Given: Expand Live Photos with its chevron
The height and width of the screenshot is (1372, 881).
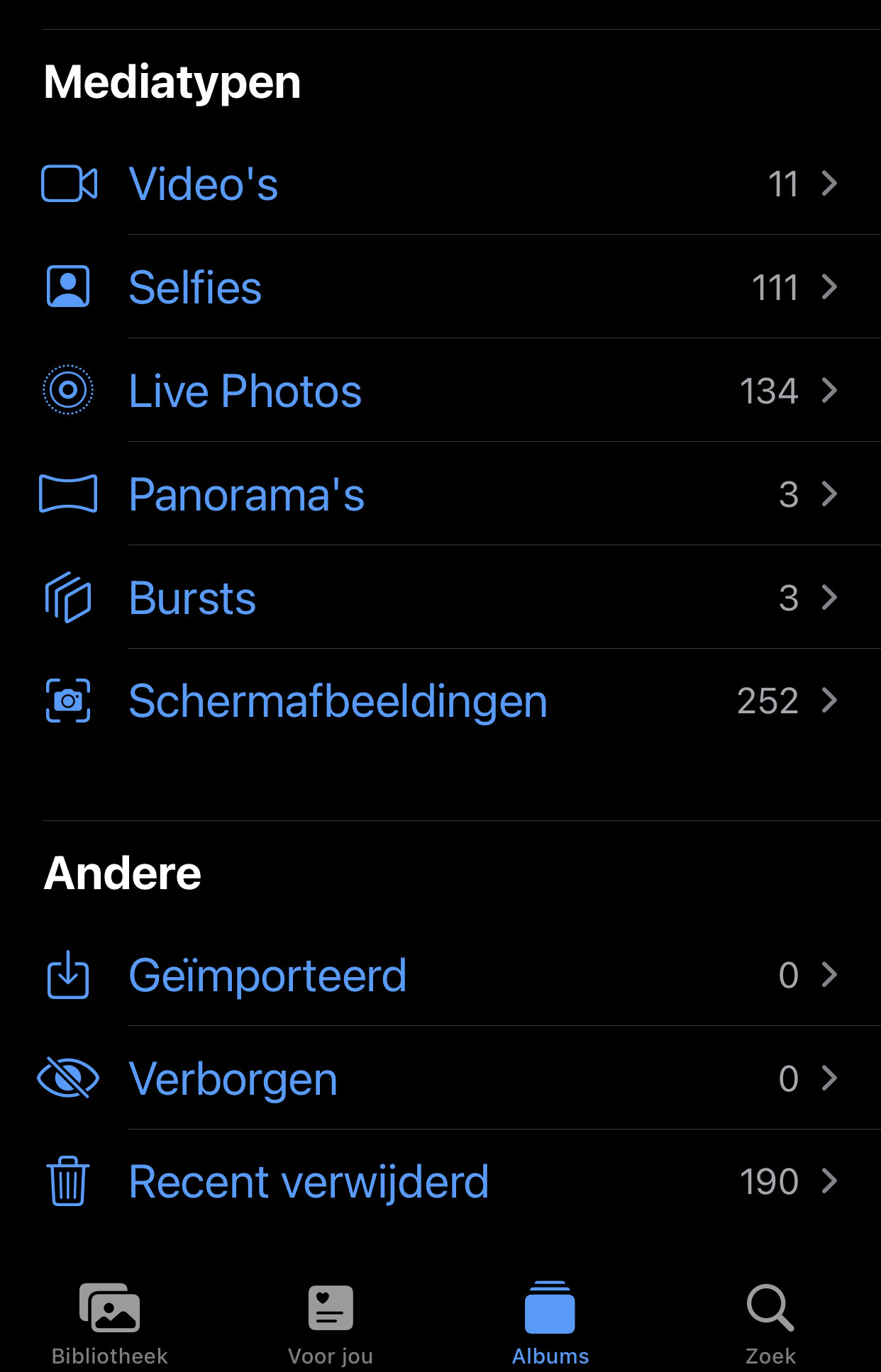Looking at the screenshot, I should (829, 390).
